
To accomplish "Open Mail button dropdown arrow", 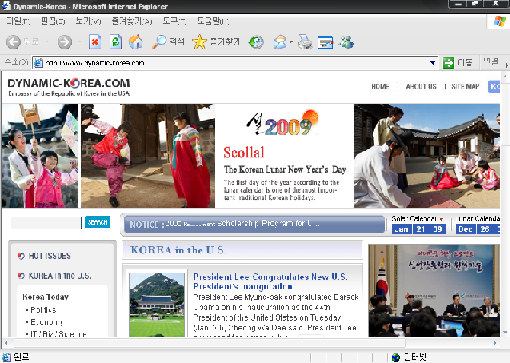I will 291,42.
